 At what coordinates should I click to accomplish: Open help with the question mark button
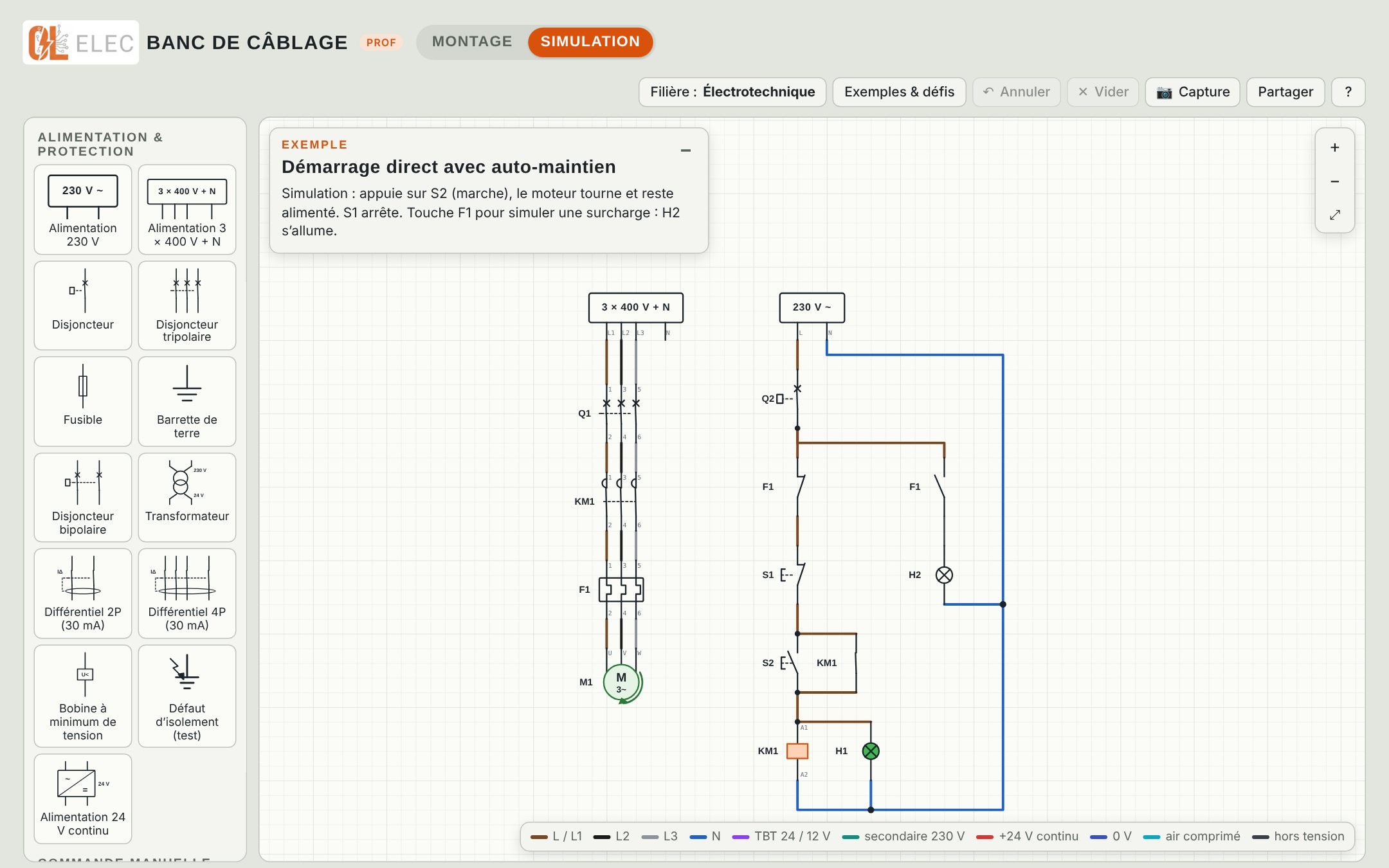coord(1348,92)
